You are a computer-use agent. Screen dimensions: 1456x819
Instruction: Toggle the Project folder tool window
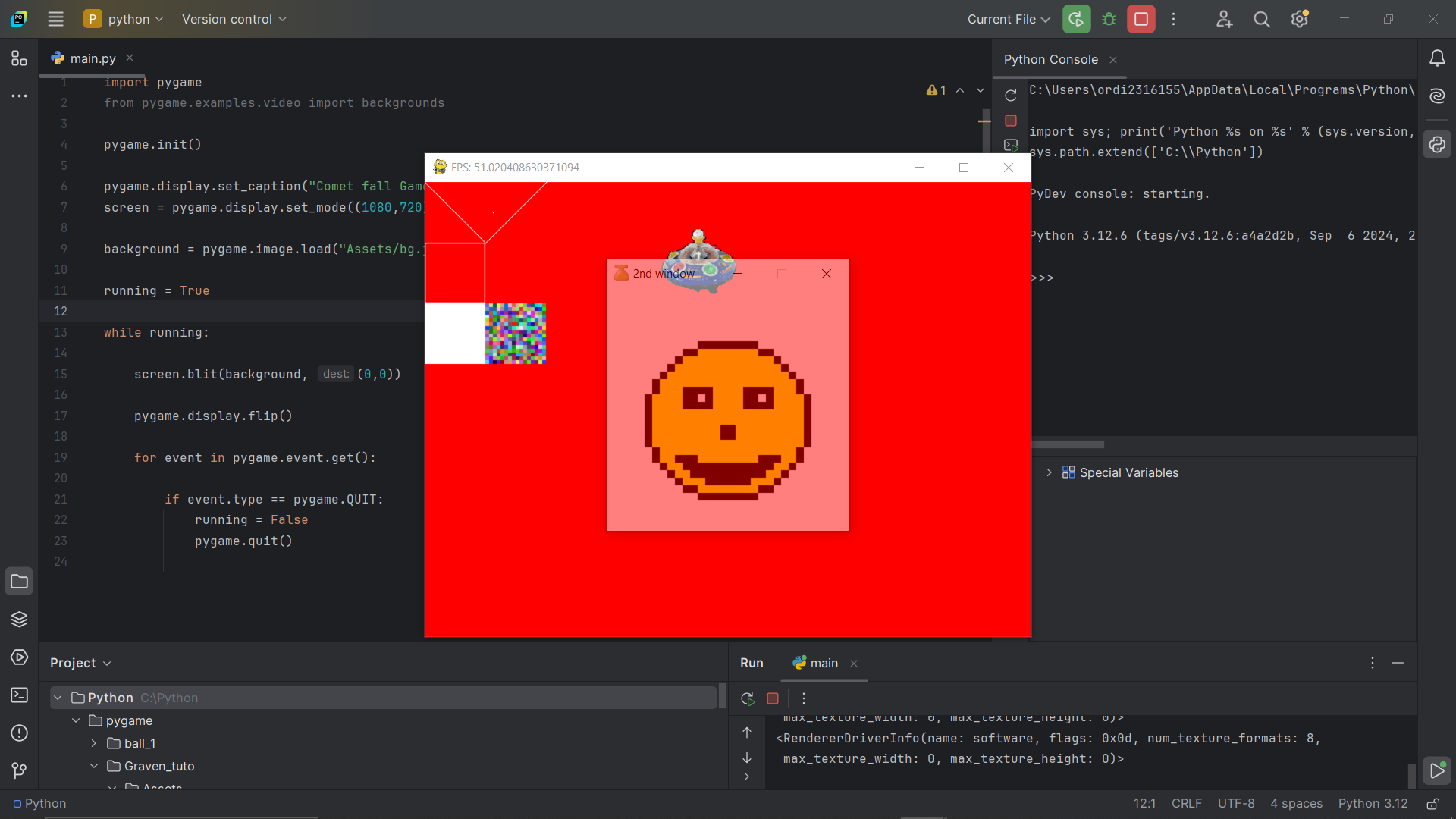[19, 582]
